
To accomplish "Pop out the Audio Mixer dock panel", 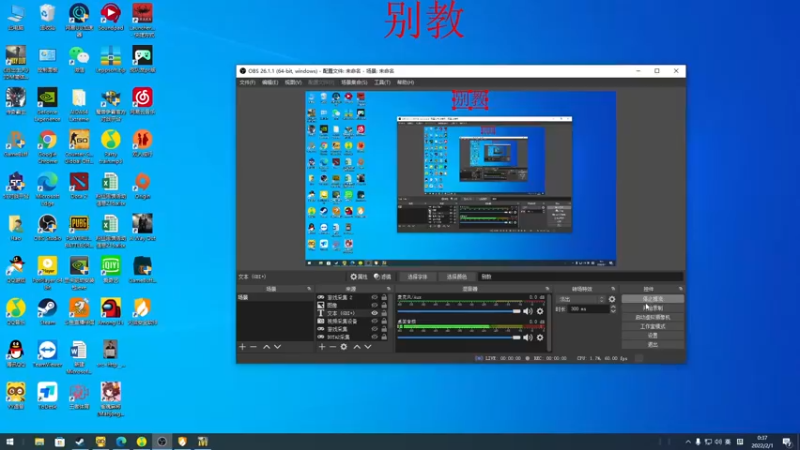I will point(547,289).
